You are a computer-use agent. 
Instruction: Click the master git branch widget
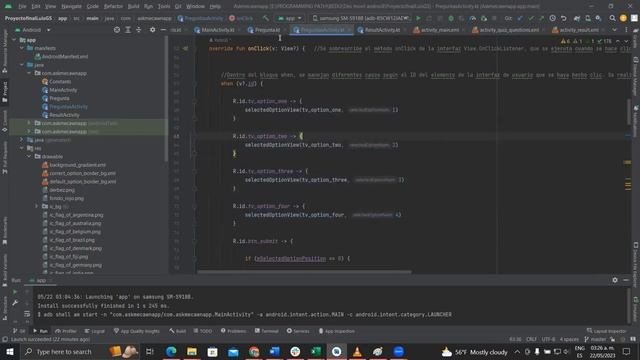tap(596, 339)
